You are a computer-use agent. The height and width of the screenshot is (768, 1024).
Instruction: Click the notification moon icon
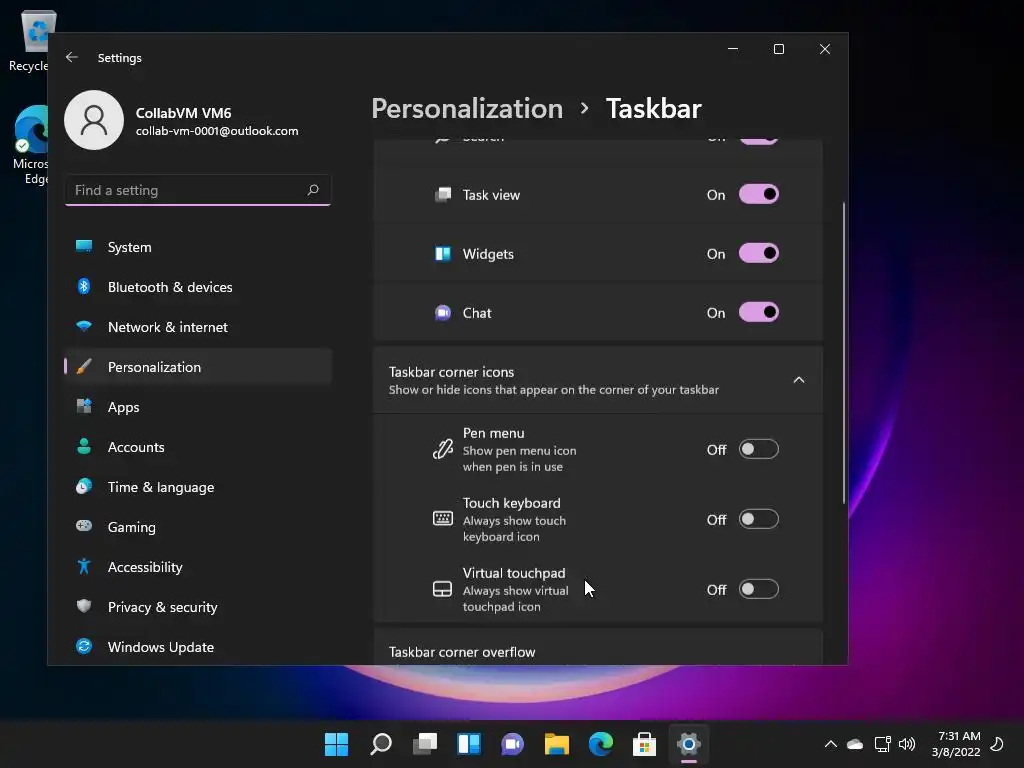997,744
